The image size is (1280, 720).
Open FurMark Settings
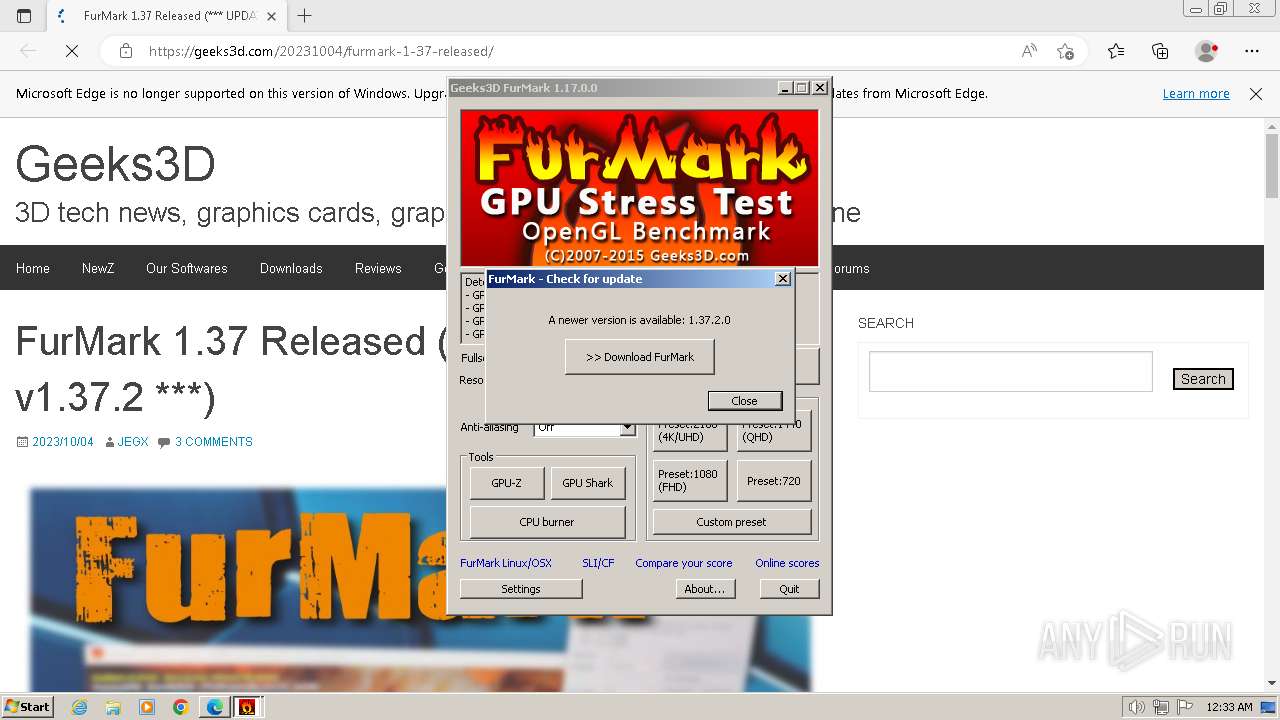[x=521, y=589]
